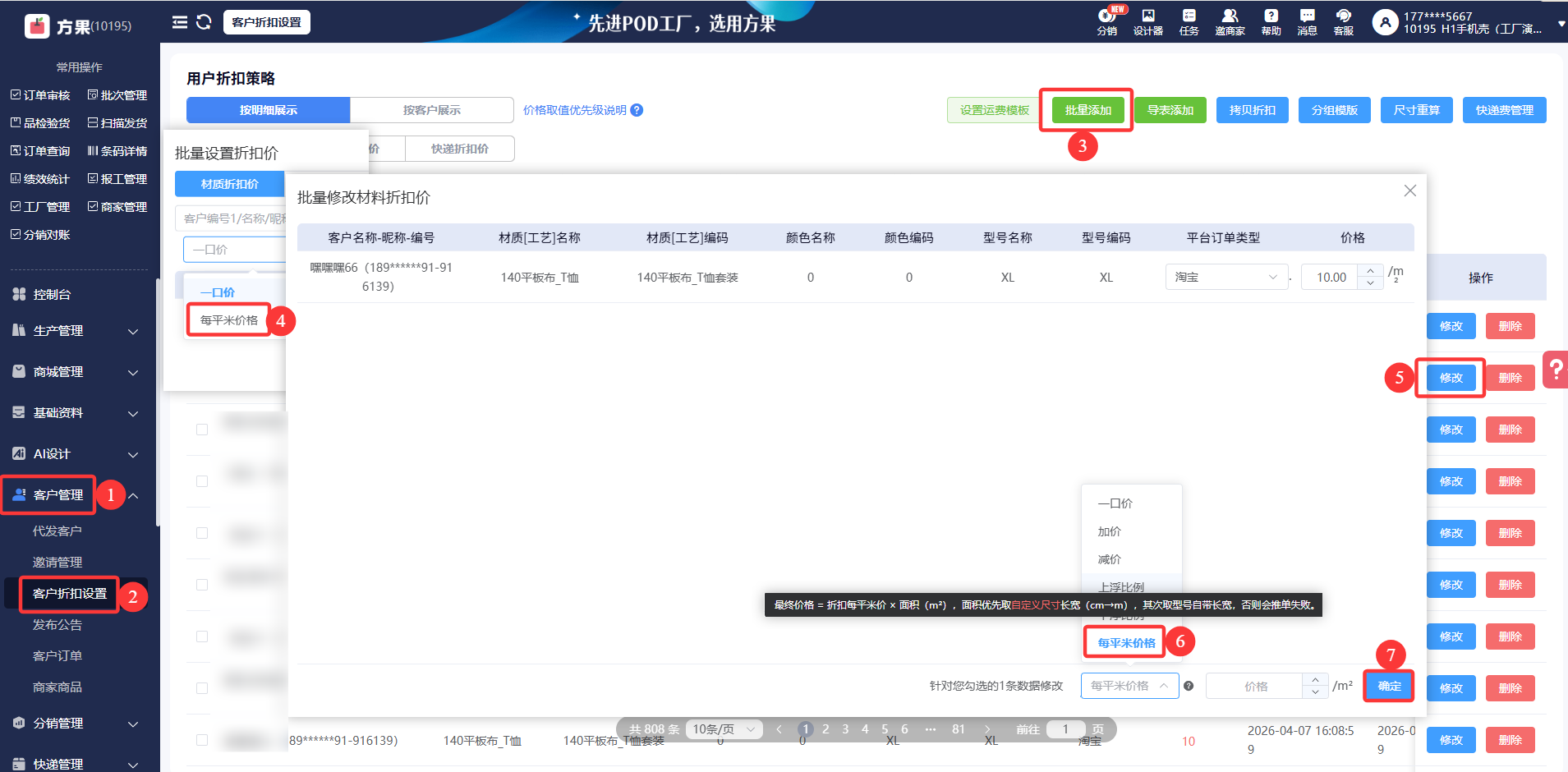Open the 分销对账 shortcut
The image size is (1568, 772).
pyautogui.click(x=40, y=235)
